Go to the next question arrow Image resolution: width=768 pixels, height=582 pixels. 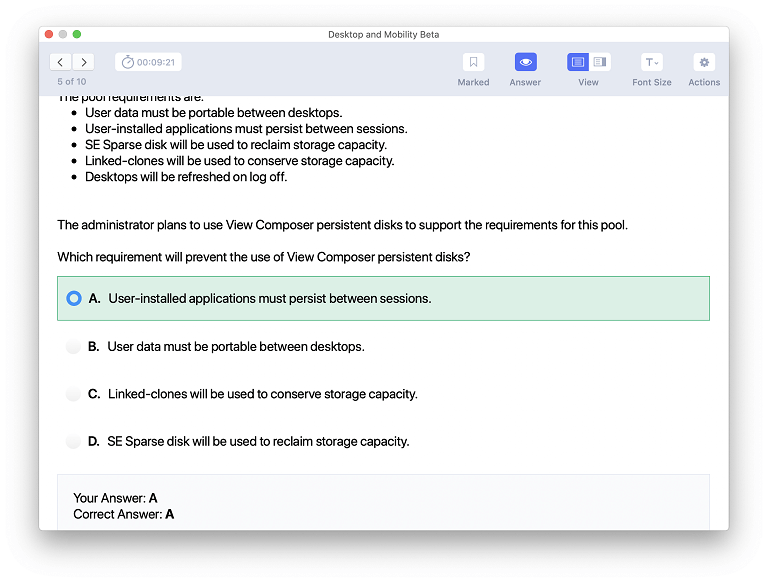pyautogui.click(x=83, y=62)
